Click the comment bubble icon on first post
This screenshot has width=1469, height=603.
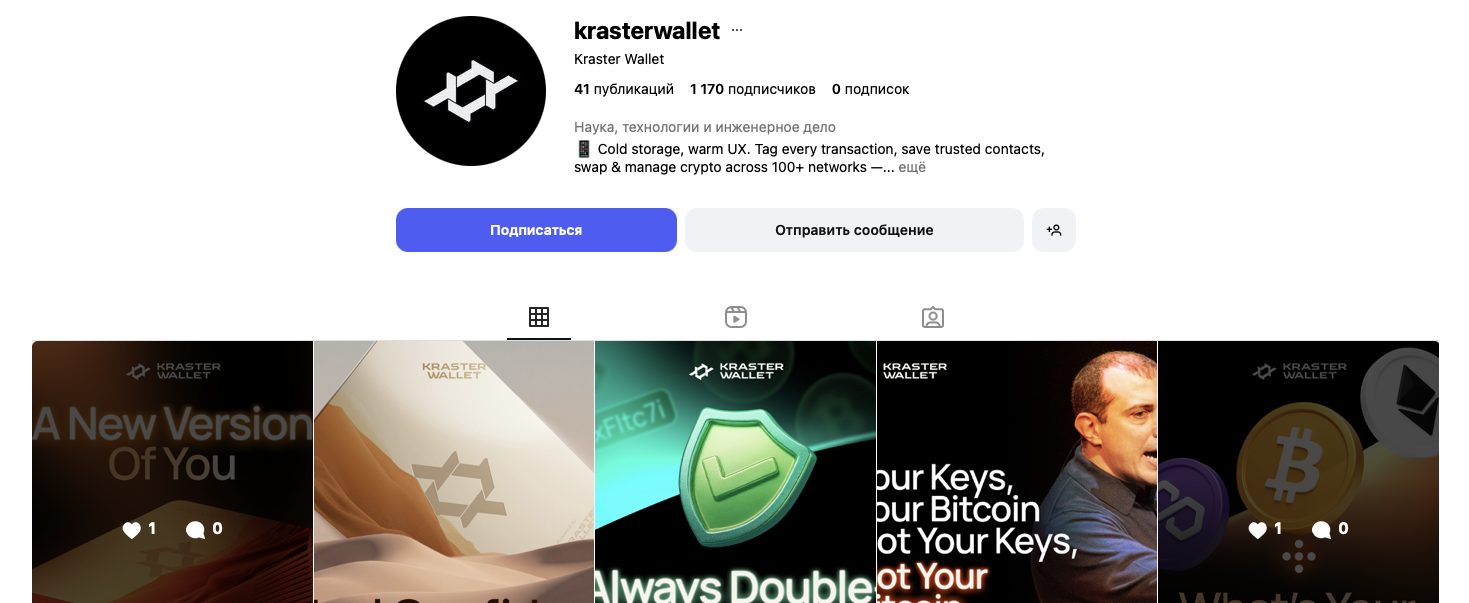[195, 530]
